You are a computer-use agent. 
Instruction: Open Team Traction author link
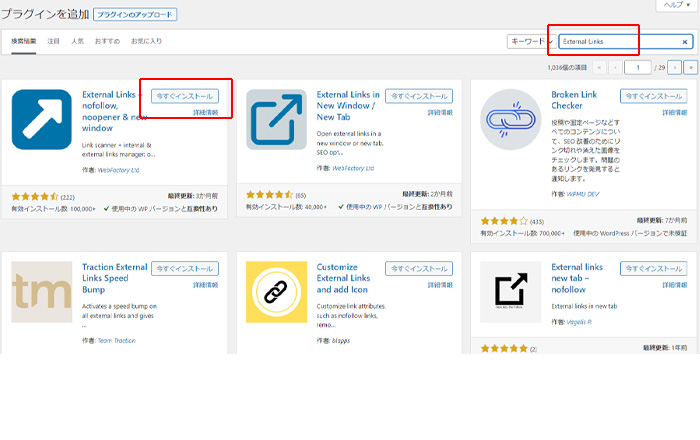point(117,340)
